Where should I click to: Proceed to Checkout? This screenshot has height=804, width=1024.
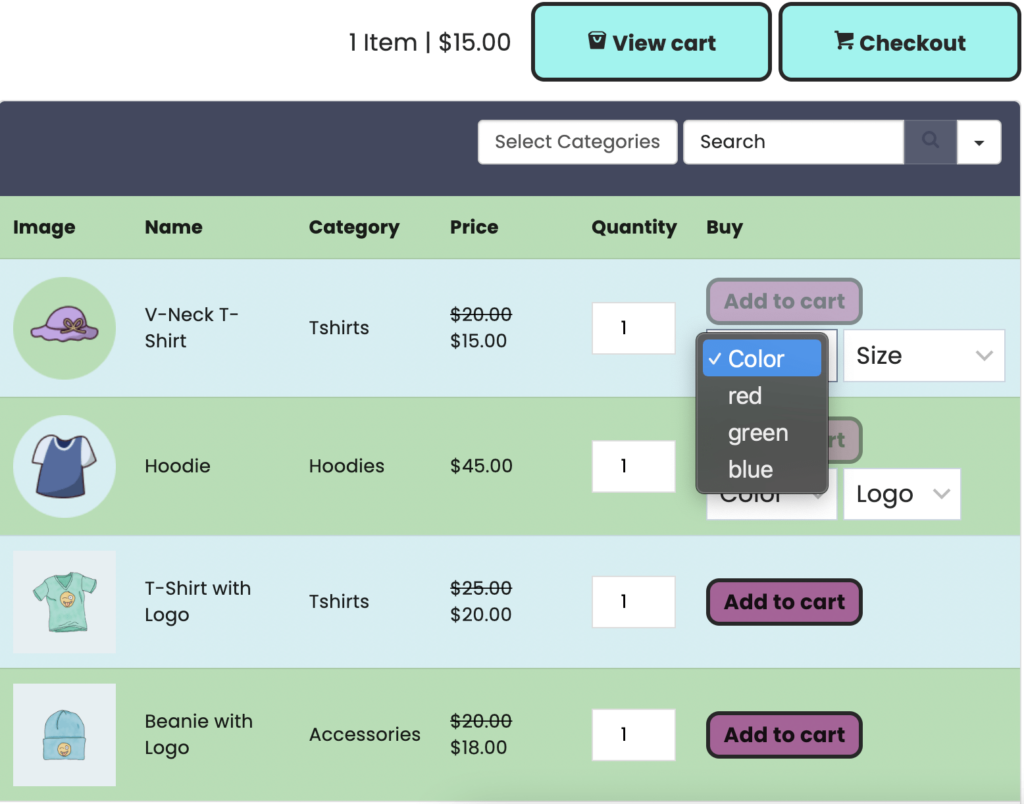pyautogui.click(x=898, y=41)
